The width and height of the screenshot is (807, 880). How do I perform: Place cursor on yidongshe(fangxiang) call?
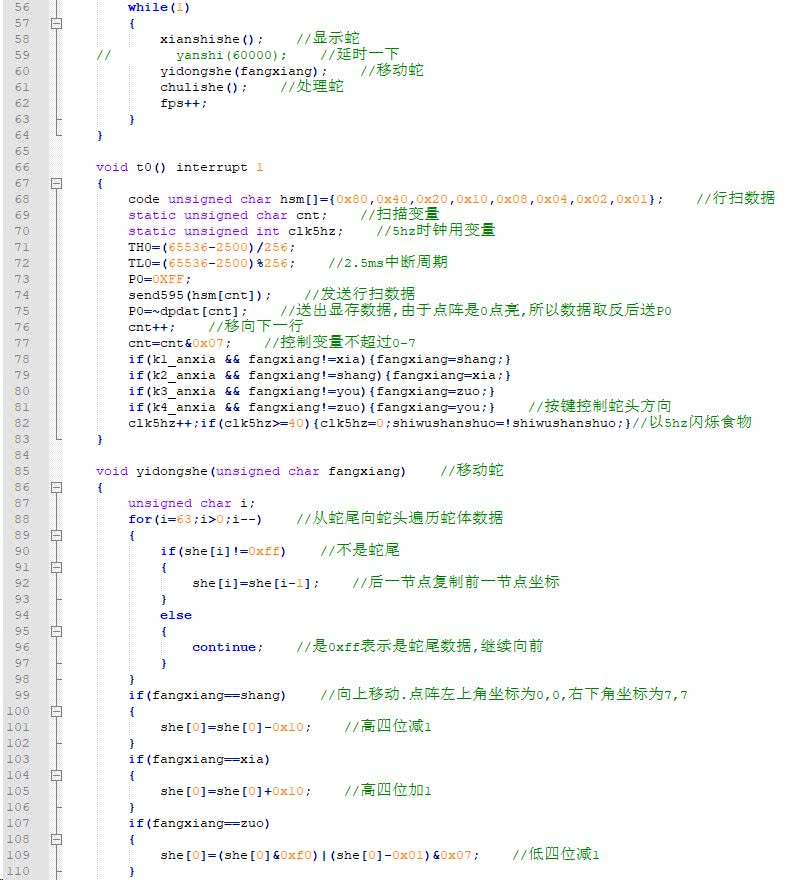coord(243,71)
